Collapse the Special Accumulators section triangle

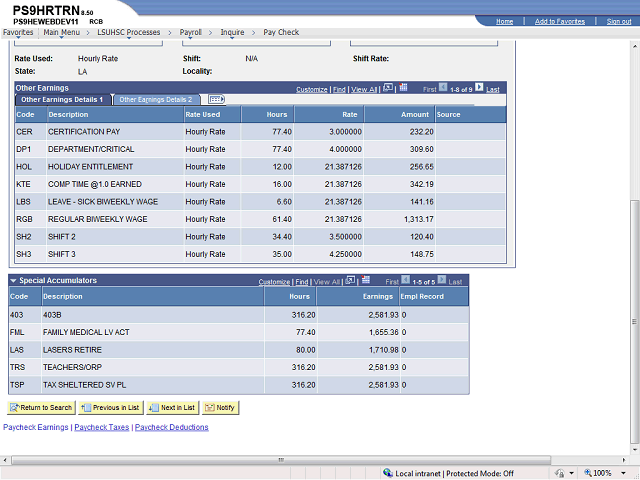13,281
